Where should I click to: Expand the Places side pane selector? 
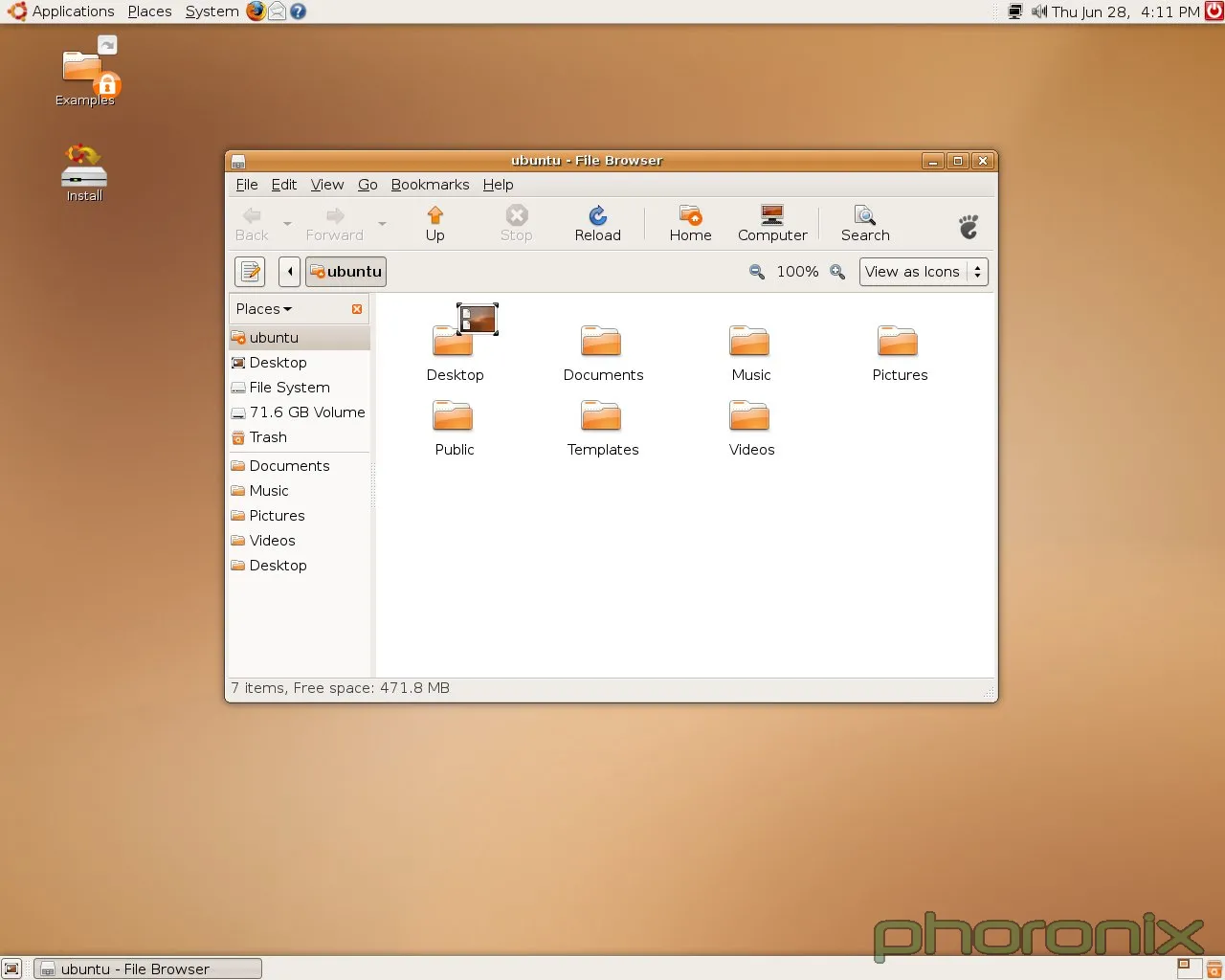pos(264,309)
